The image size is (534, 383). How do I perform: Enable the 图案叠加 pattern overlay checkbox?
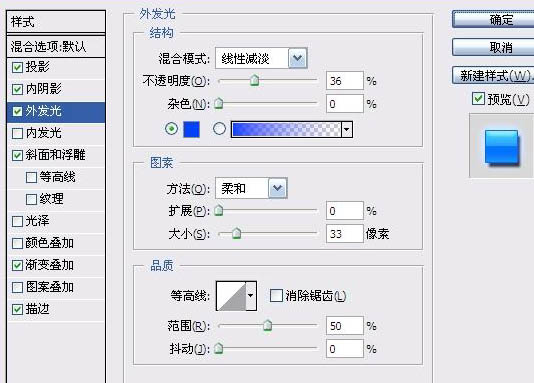(x=17, y=287)
